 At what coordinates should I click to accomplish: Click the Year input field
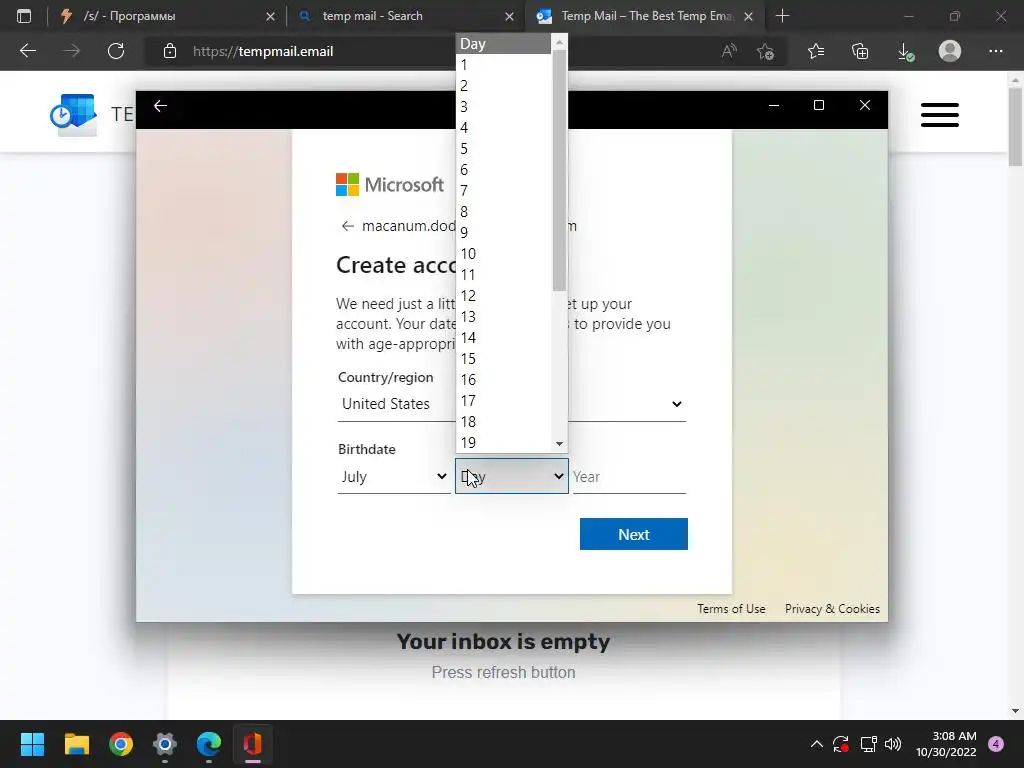pyautogui.click(x=629, y=477)
